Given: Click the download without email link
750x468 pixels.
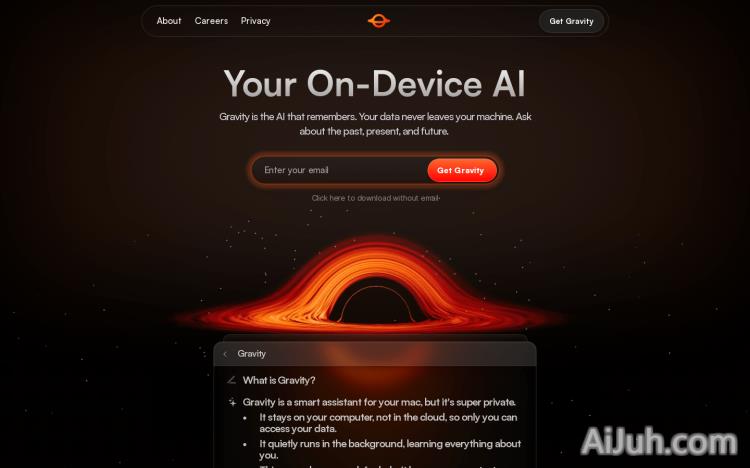Looking at the screenshot, I should click(x=375, y=198).
